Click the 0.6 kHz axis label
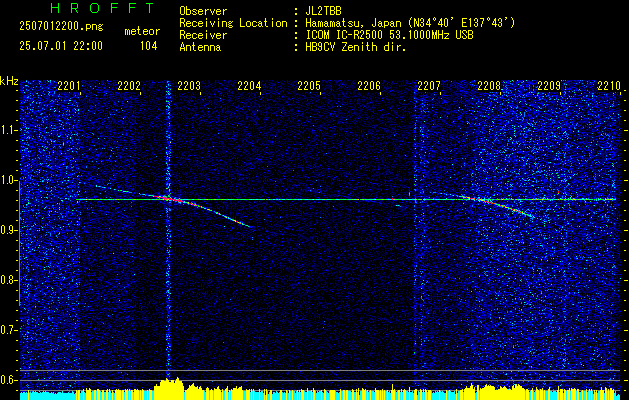629x400 pixels. (x=9, y=380)
